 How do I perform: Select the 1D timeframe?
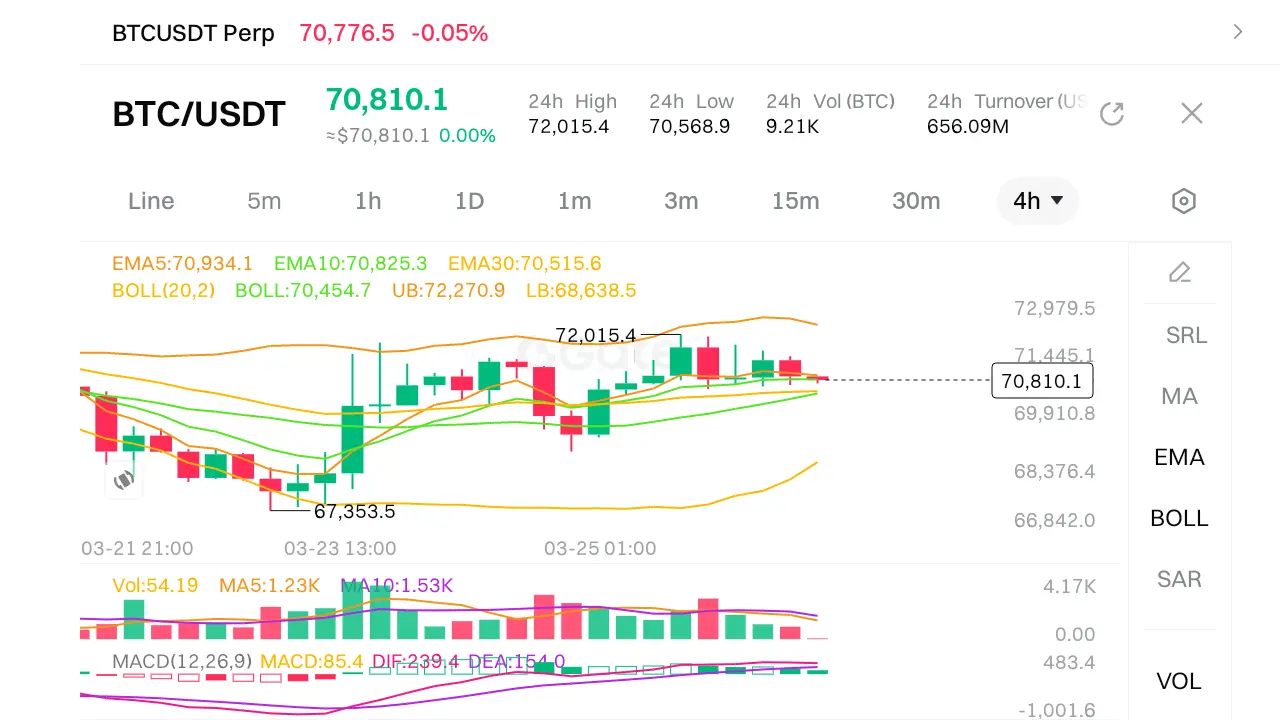click(x=469, y=201)
